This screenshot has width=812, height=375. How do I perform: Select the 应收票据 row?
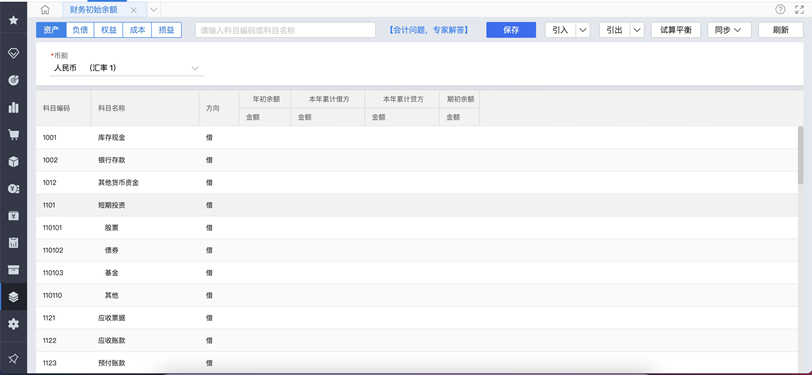click(x=417, y=318)
